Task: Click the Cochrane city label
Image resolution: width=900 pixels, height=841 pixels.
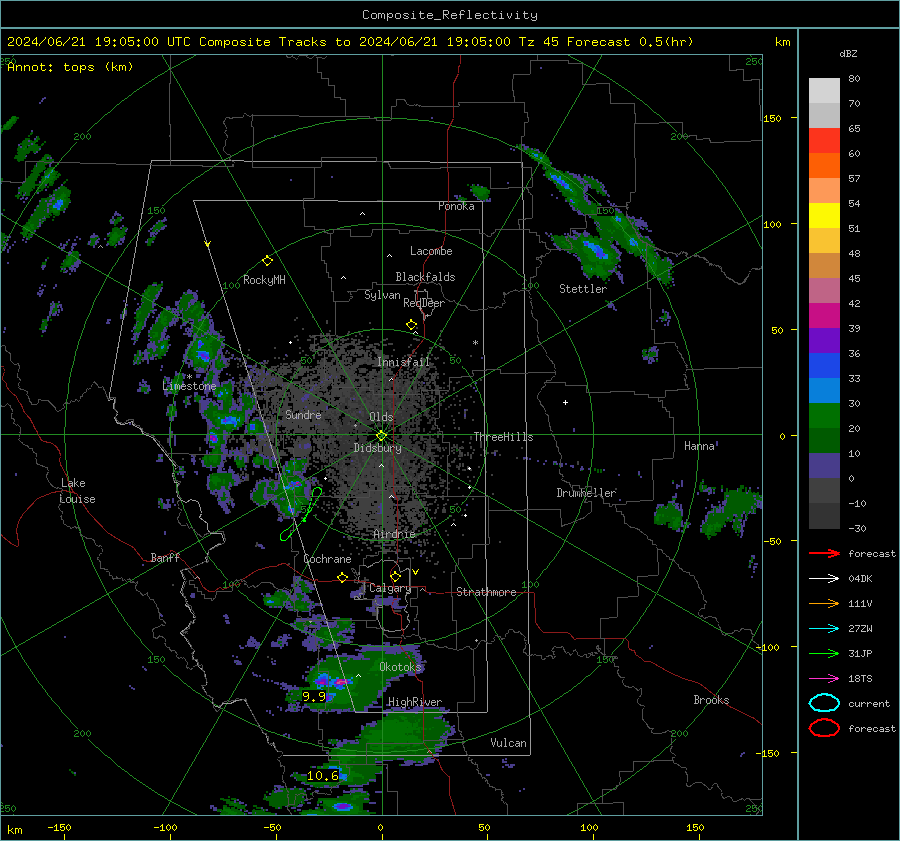Action: point(327,559)
